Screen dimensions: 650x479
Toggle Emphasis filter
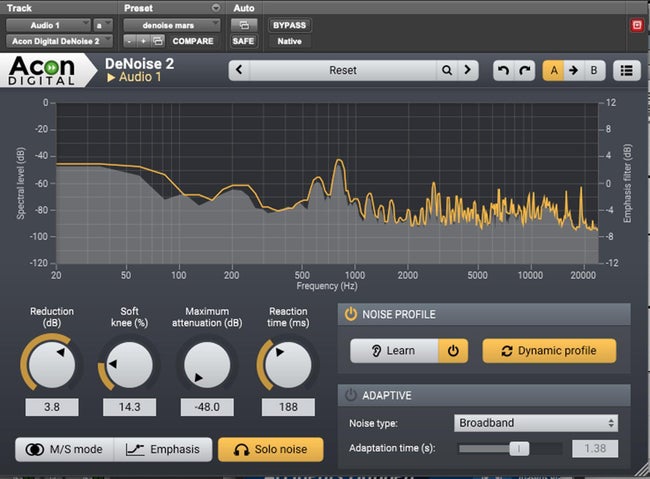point(163,450)
